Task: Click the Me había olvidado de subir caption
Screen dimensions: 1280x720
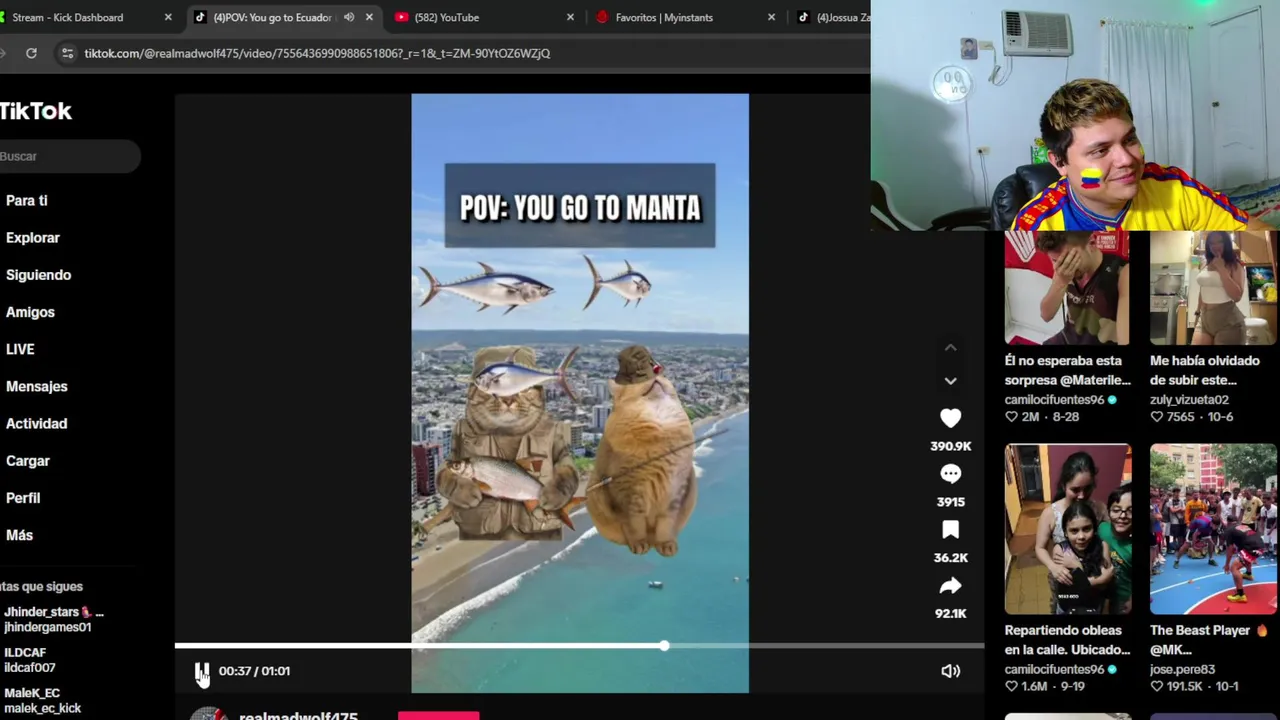Action: (x=1204, y=370)
